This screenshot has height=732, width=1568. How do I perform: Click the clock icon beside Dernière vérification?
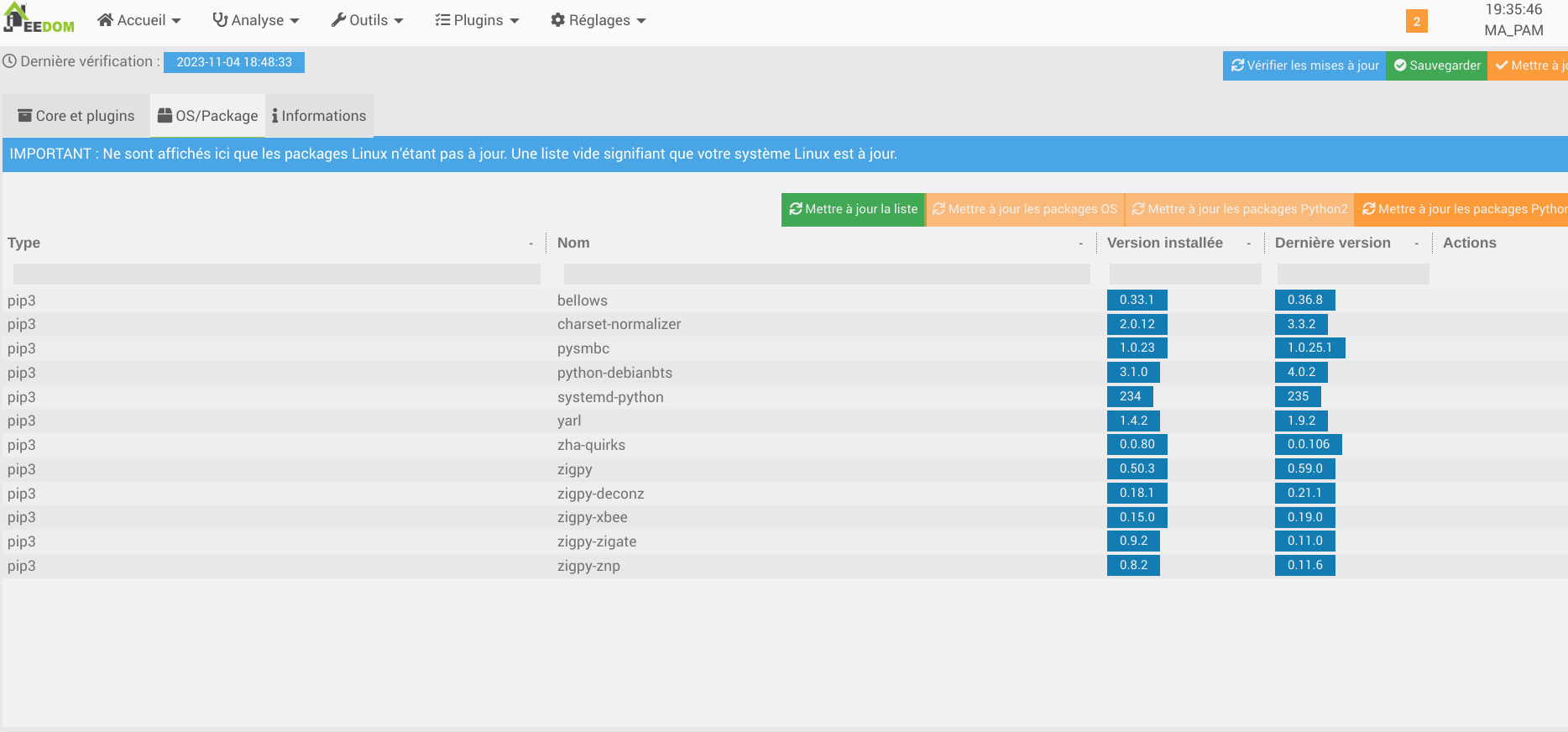tap(10, 61)
